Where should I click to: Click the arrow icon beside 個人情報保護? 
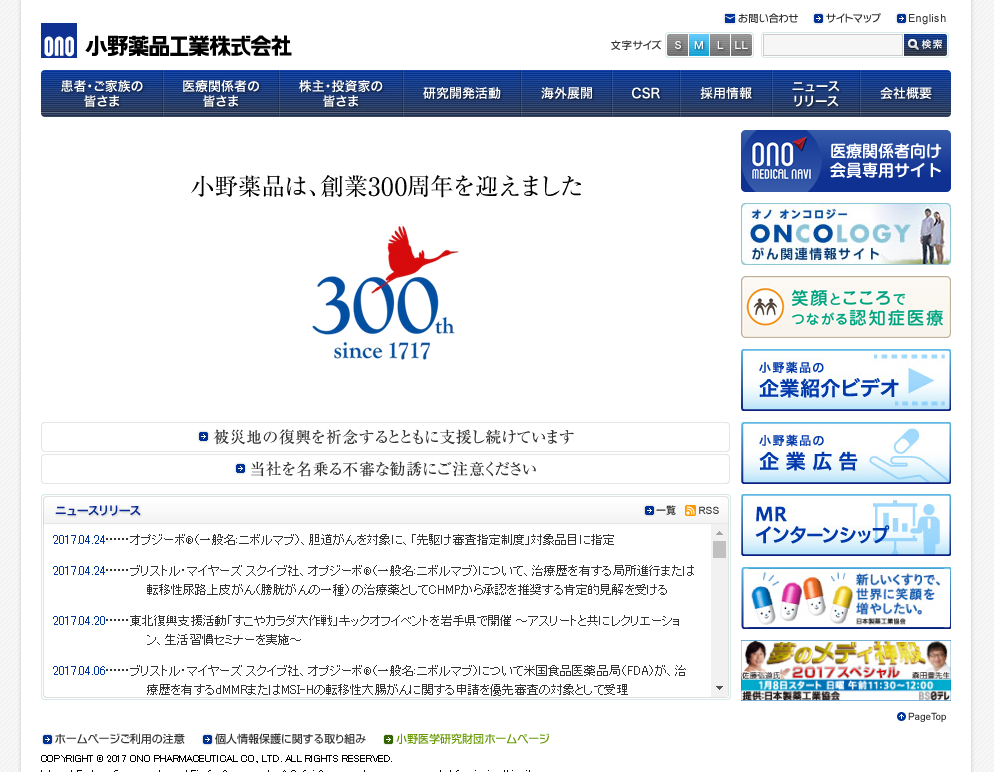pyautogui.click(x=207, y=739)
